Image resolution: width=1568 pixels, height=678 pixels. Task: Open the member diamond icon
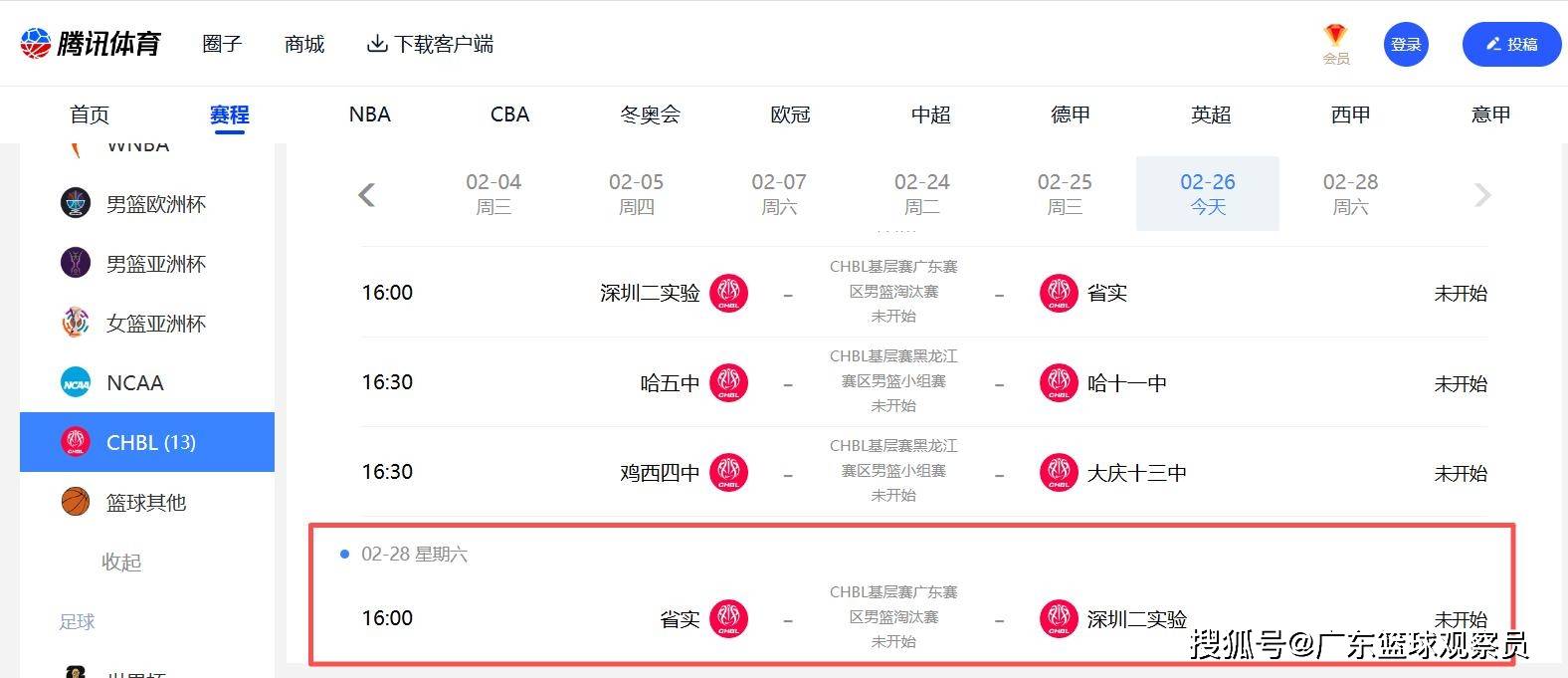point(1335,37)
